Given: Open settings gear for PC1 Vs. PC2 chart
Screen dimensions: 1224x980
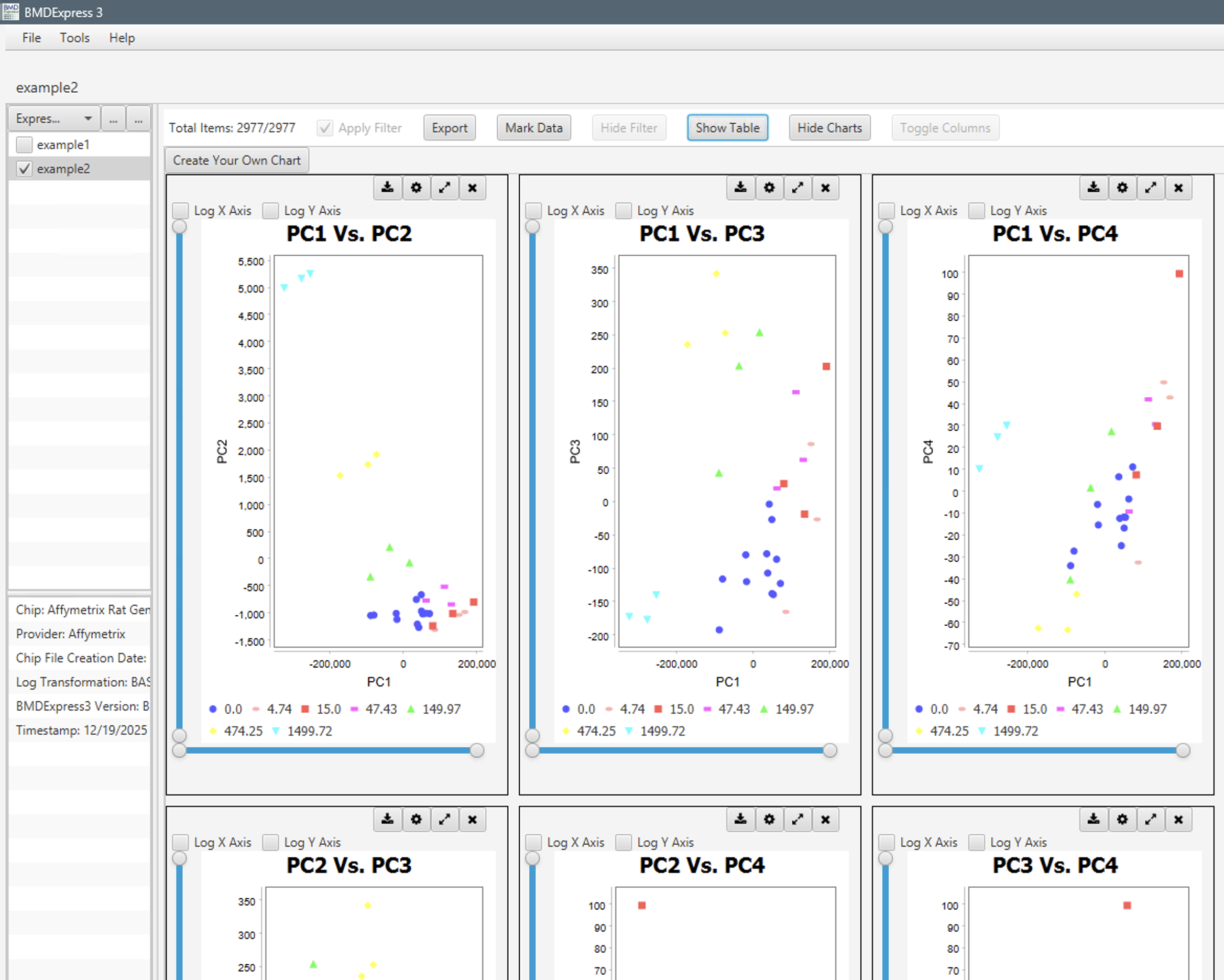Looking at the screenshot, I should tap(416, 188).
